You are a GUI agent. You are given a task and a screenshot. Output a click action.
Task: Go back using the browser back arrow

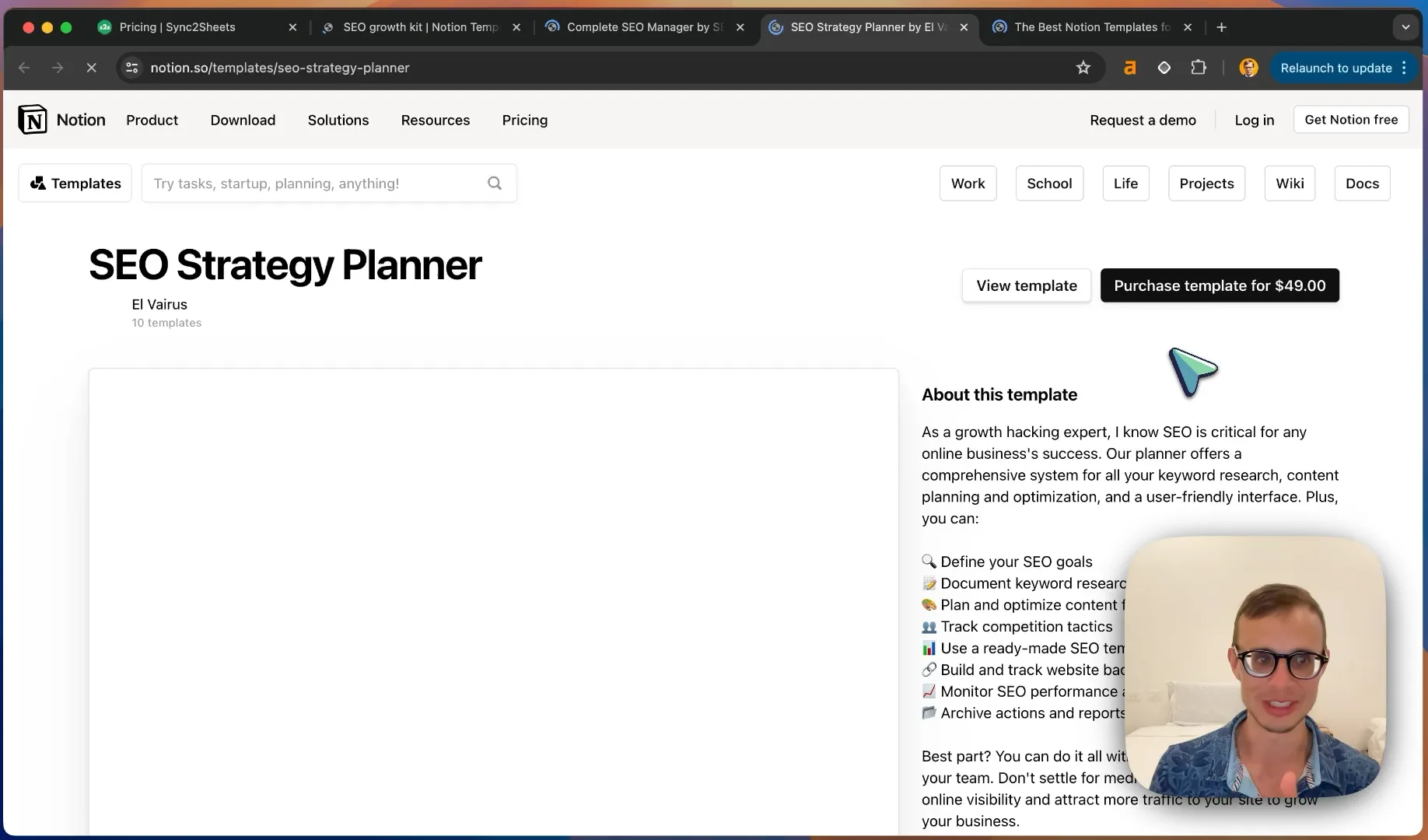(x=24, y=68)
